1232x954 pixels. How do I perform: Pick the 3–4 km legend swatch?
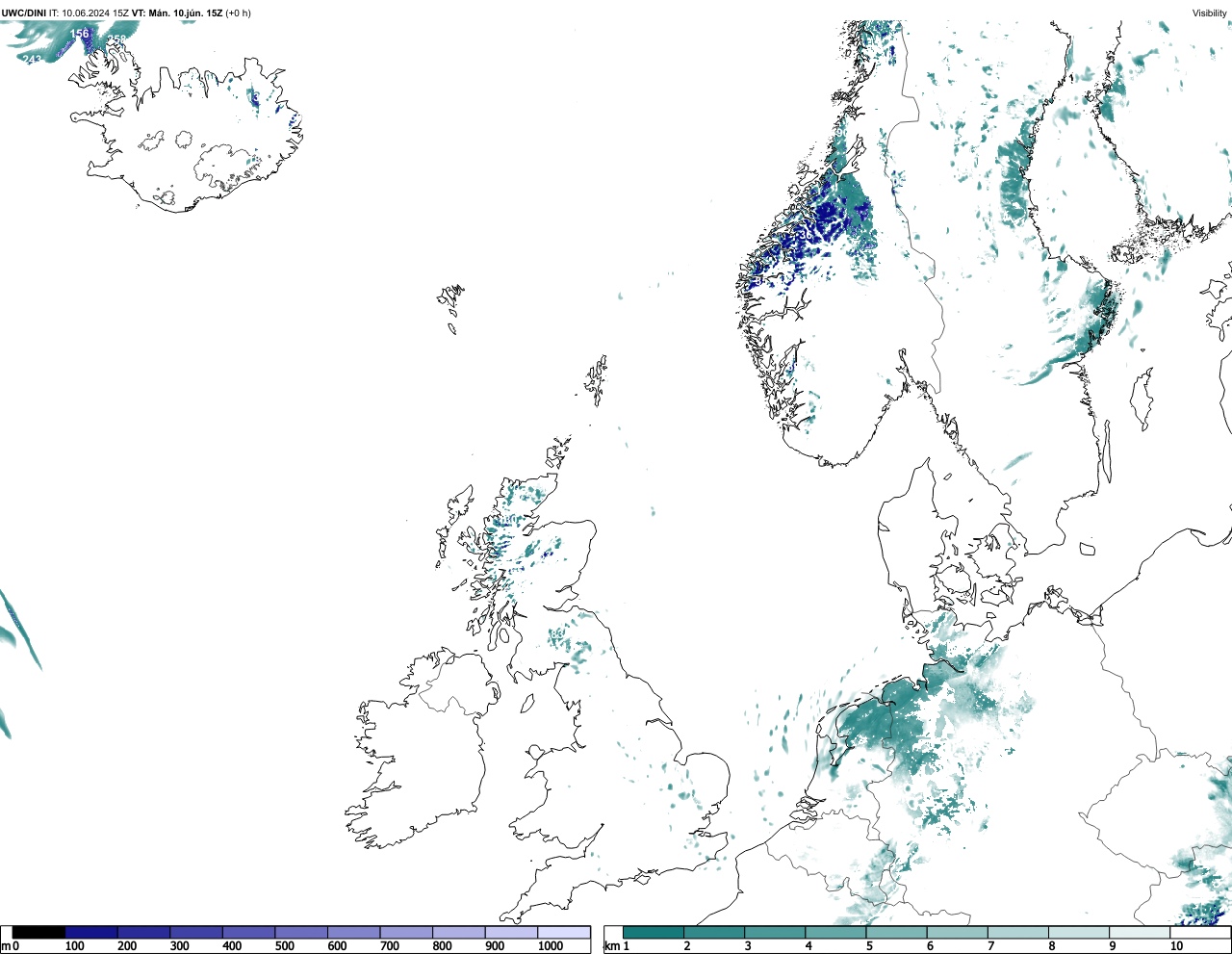point(775,932)
